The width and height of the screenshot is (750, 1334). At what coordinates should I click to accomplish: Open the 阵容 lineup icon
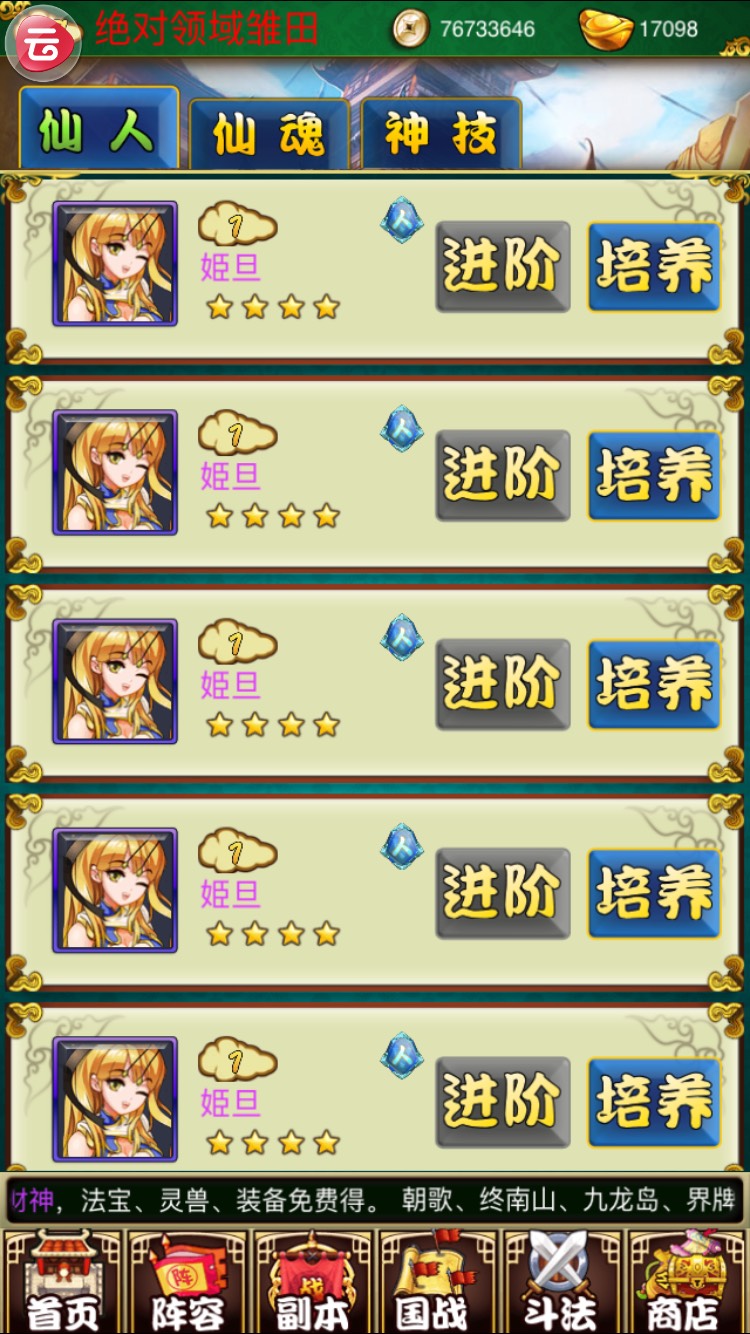click(188, 1282)
